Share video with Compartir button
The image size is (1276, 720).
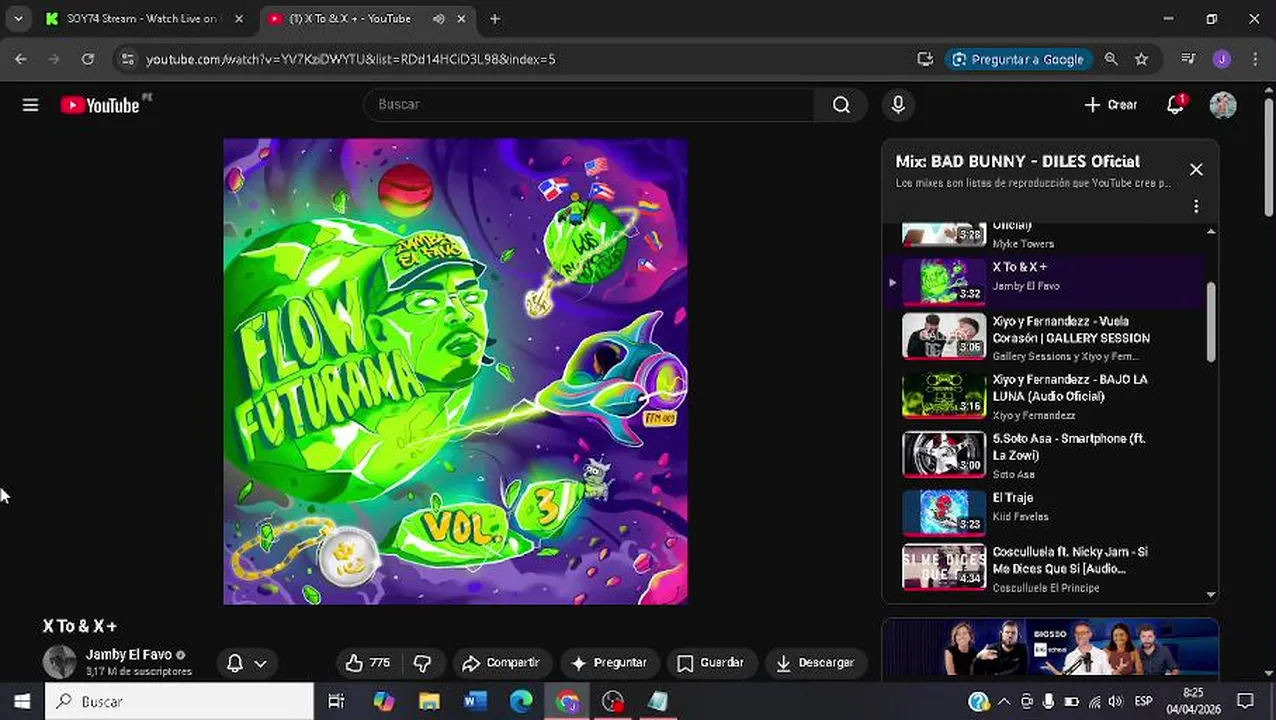click(501, 663)
